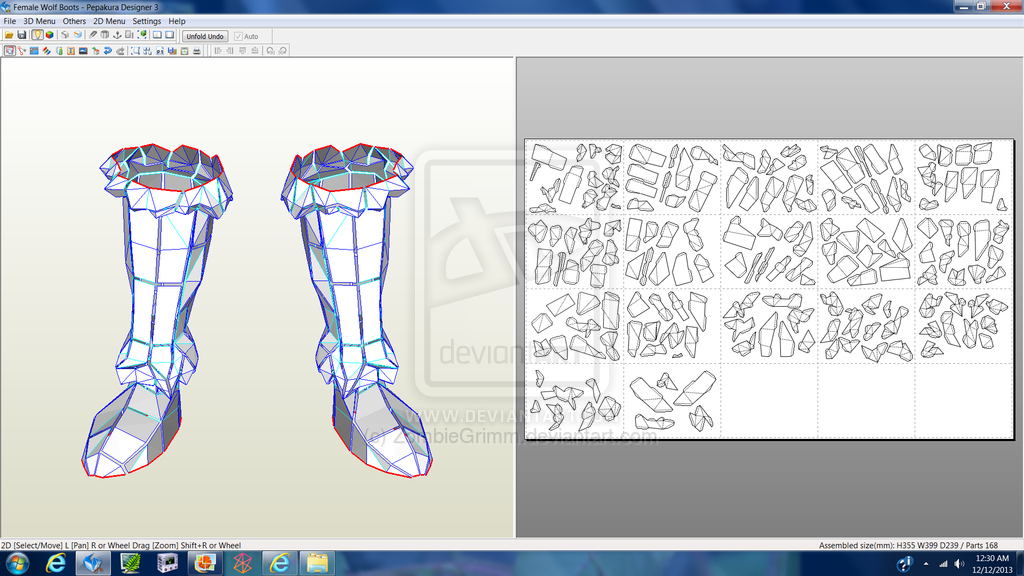The height and width of the screenshot is (576, 1024).
Task: Click the volume speaker tray icon
Action: click(959, 564)
